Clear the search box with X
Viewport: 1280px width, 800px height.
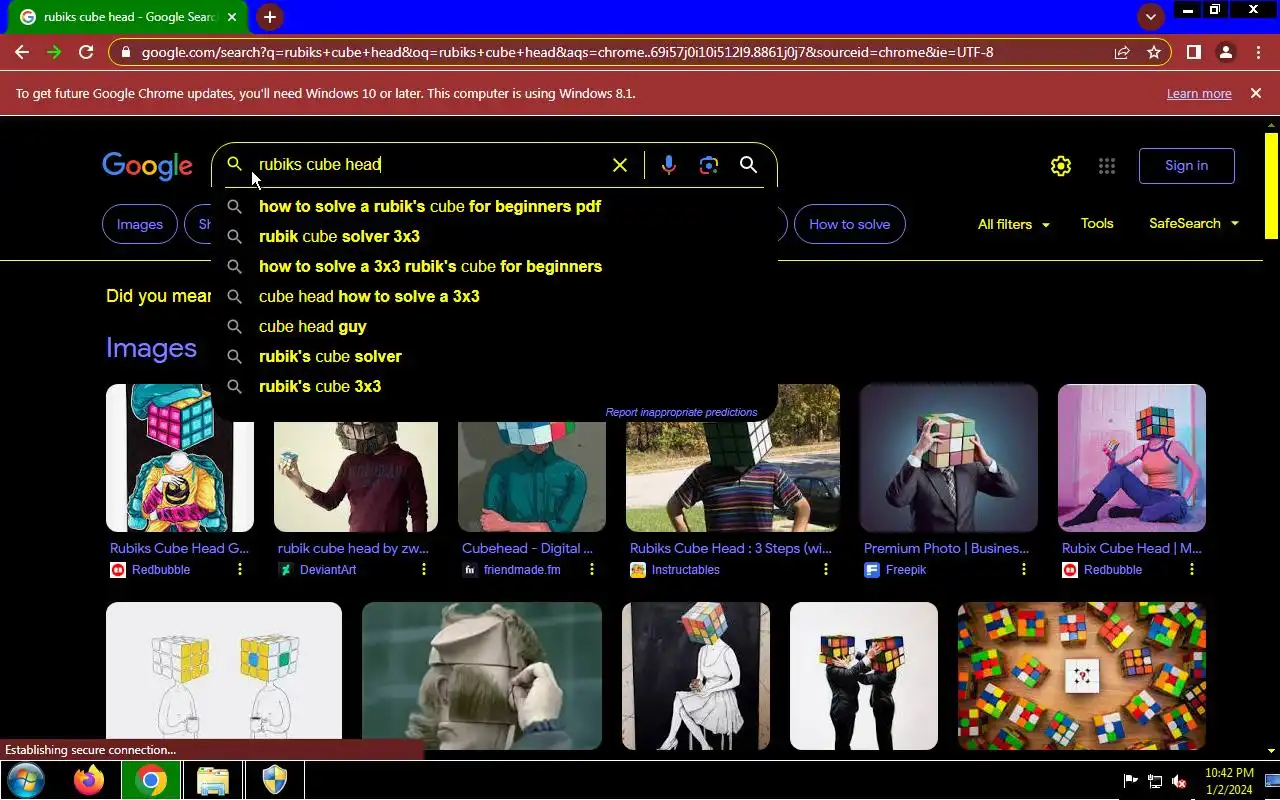coord(620,165)
